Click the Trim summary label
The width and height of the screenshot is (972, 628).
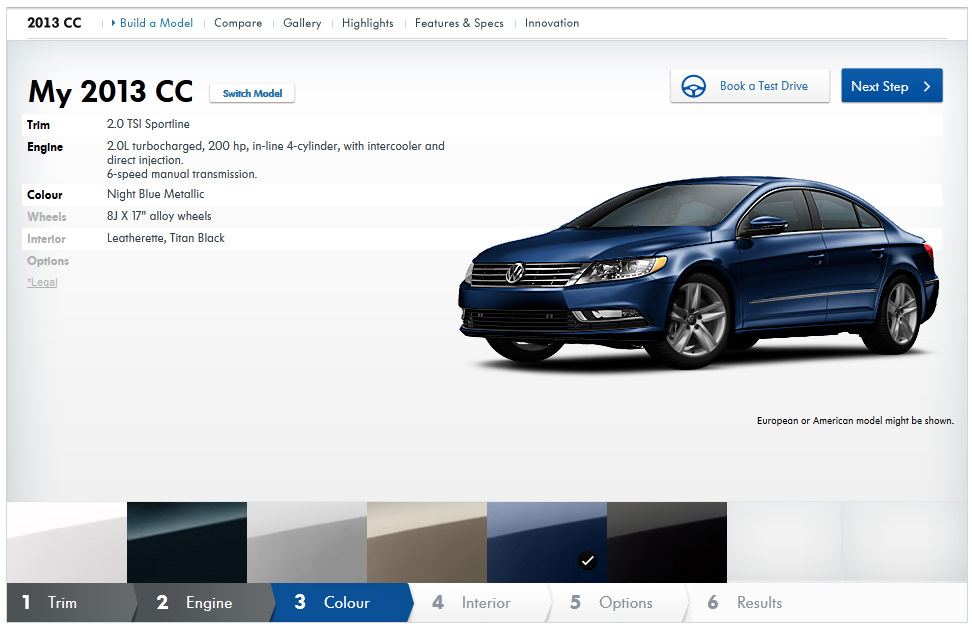pyautogui.click(x=38, y=125)
